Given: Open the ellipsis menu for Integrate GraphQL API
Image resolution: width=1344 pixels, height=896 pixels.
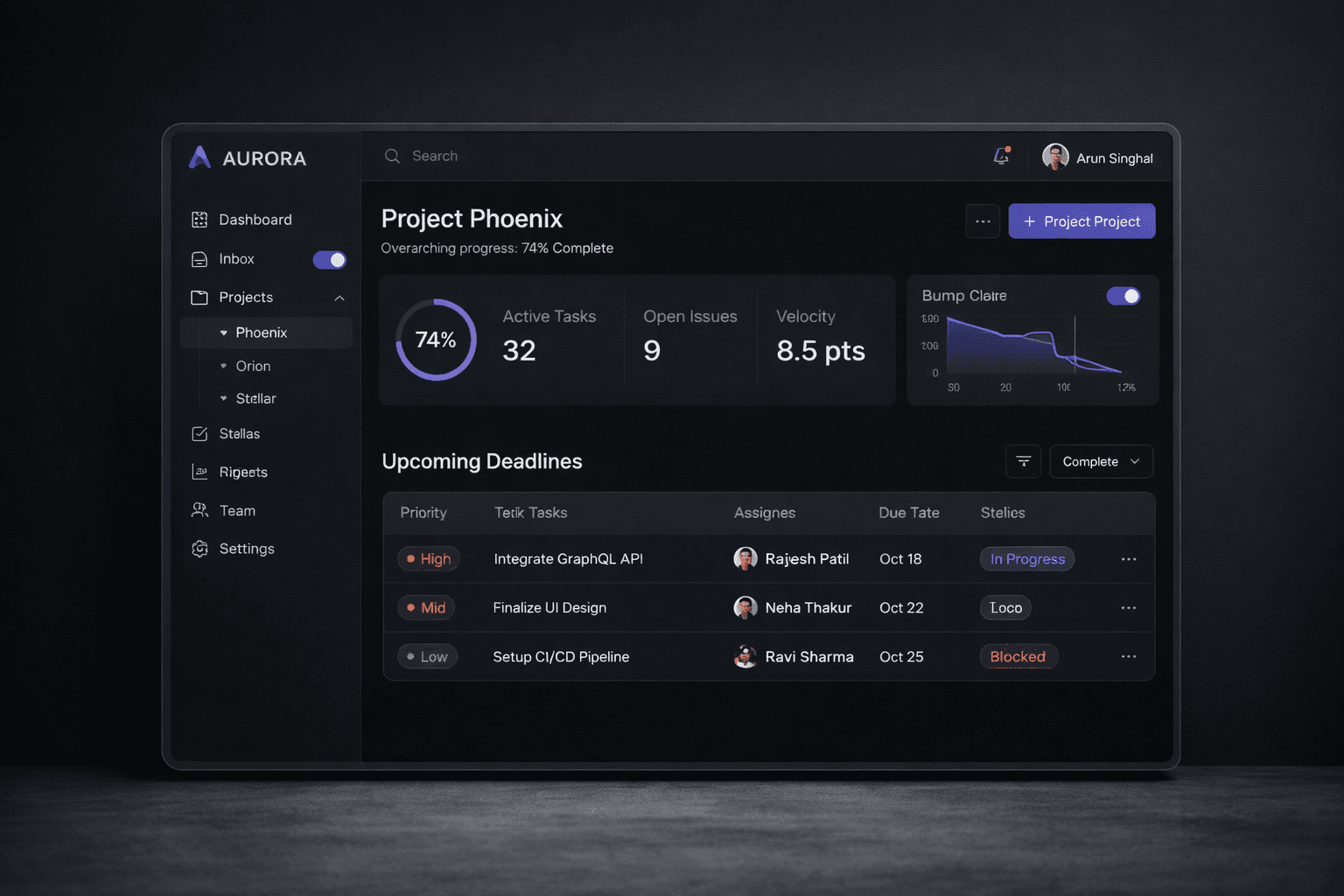Looking at the screenshot, I should pos(1128,559).
